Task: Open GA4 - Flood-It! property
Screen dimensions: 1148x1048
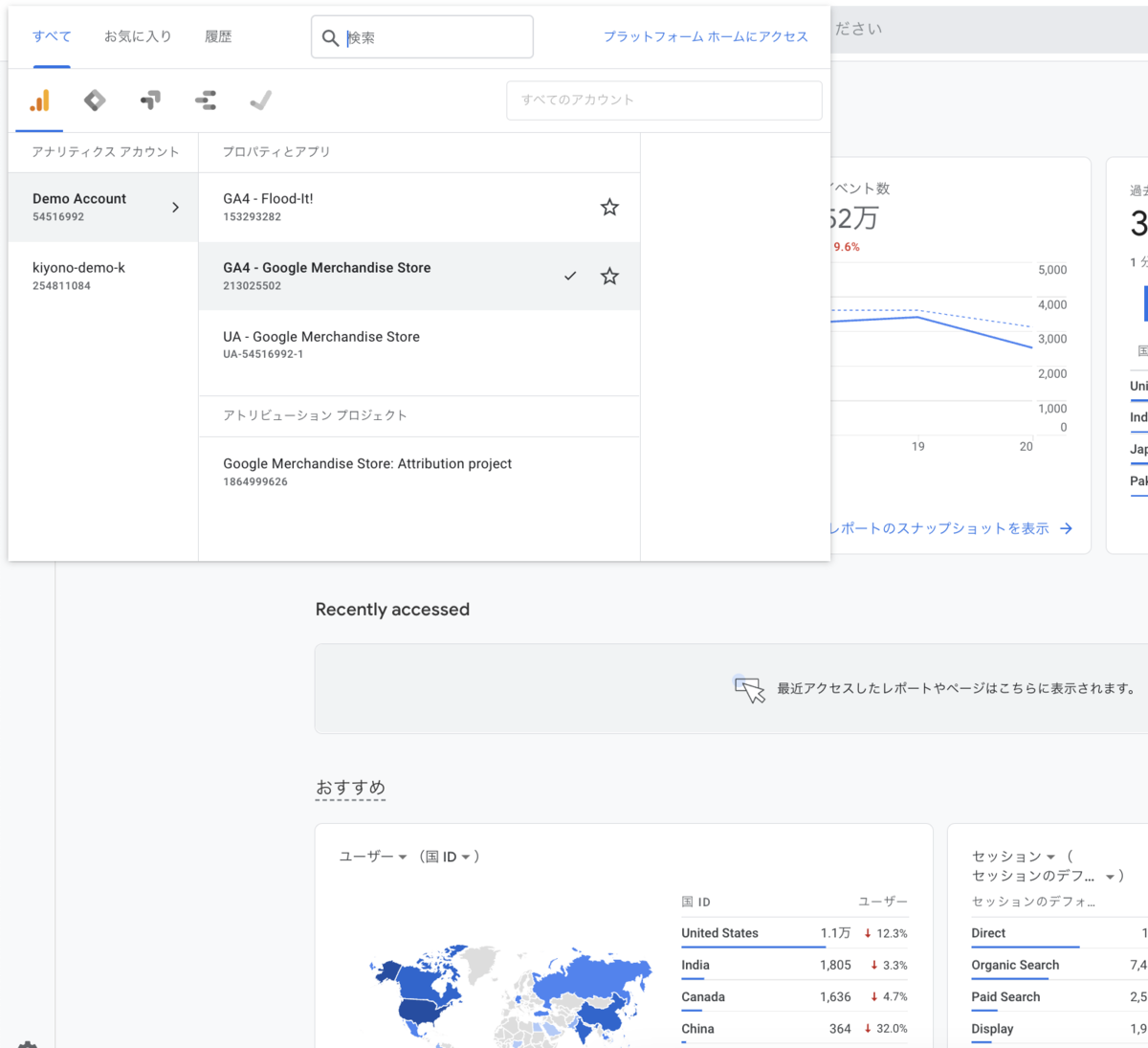Action: click(419, 208)
